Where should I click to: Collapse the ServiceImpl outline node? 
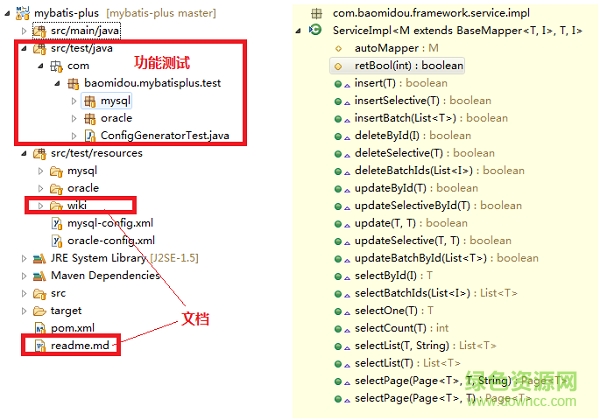click(x=298, y=31)
